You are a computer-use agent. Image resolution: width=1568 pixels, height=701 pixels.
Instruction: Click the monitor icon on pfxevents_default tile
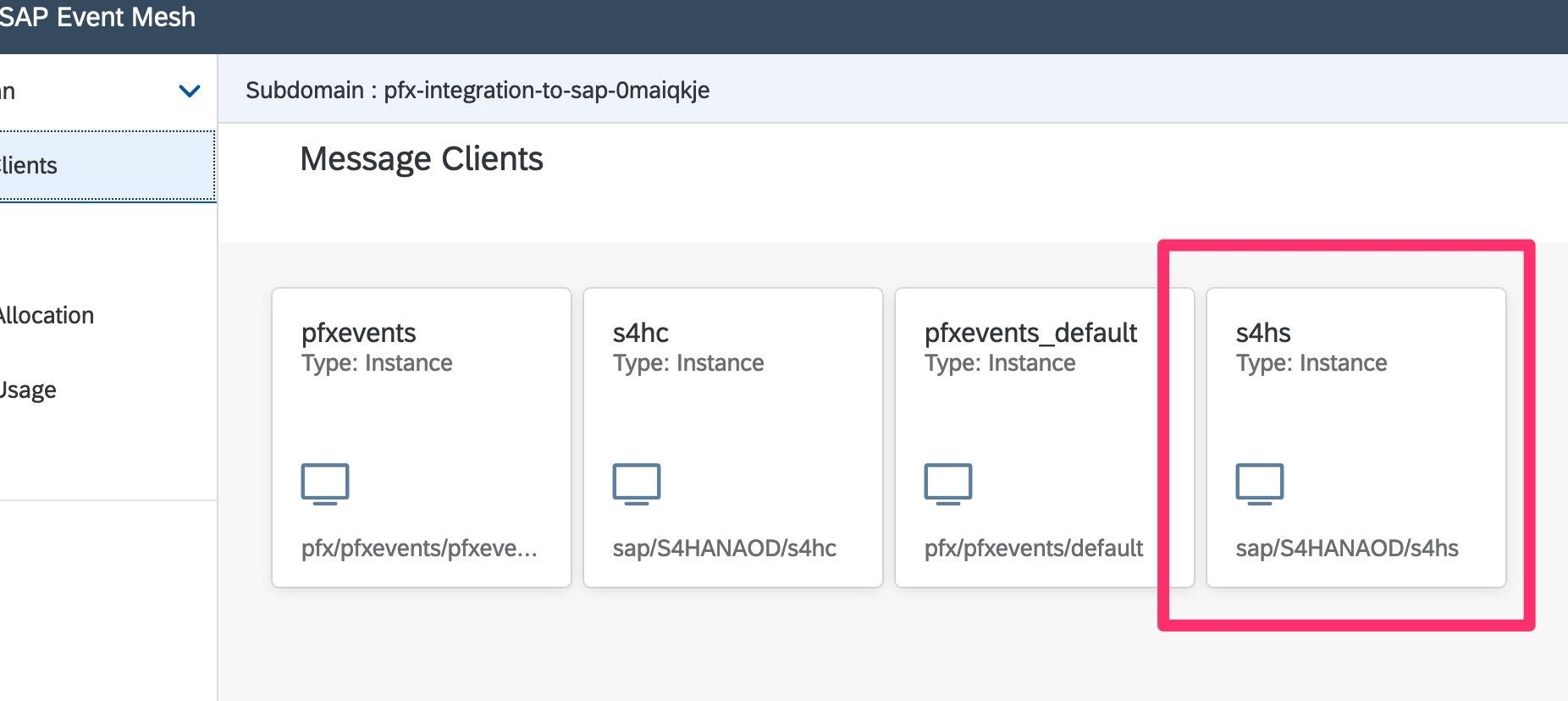948,483
